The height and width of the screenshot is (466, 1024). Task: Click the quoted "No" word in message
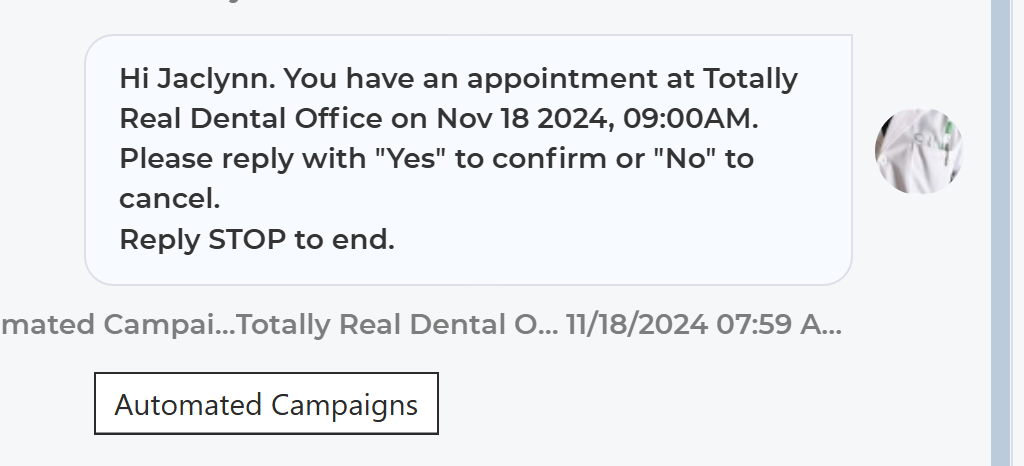point(685,159)
